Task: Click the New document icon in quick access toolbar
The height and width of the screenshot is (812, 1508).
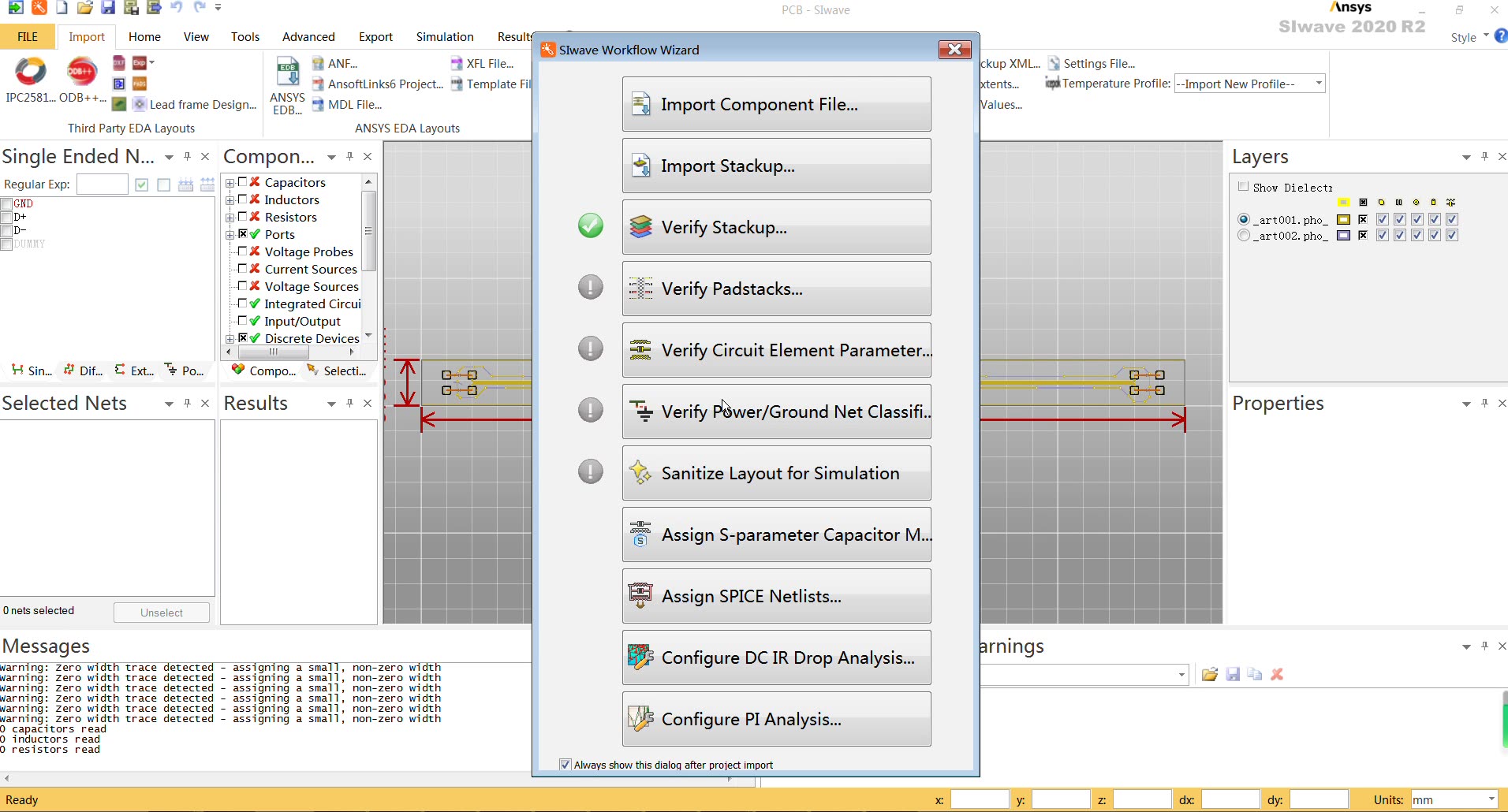Action: click(62, 8)
